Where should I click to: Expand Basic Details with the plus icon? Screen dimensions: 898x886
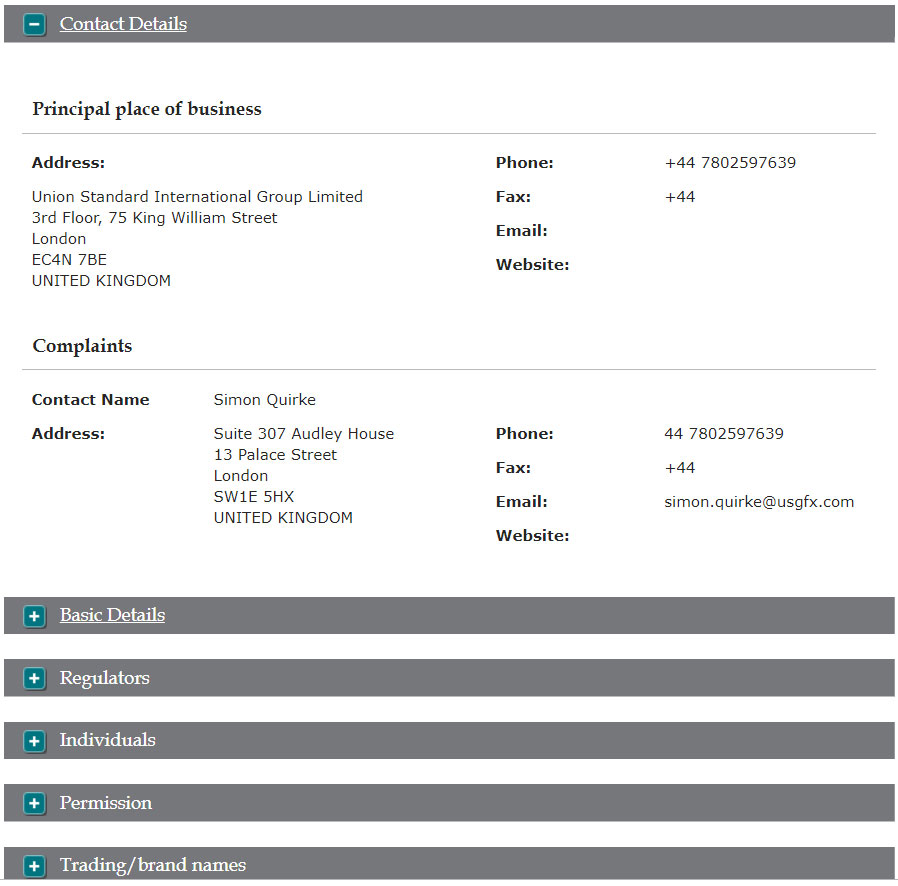[x=34, y=616]
